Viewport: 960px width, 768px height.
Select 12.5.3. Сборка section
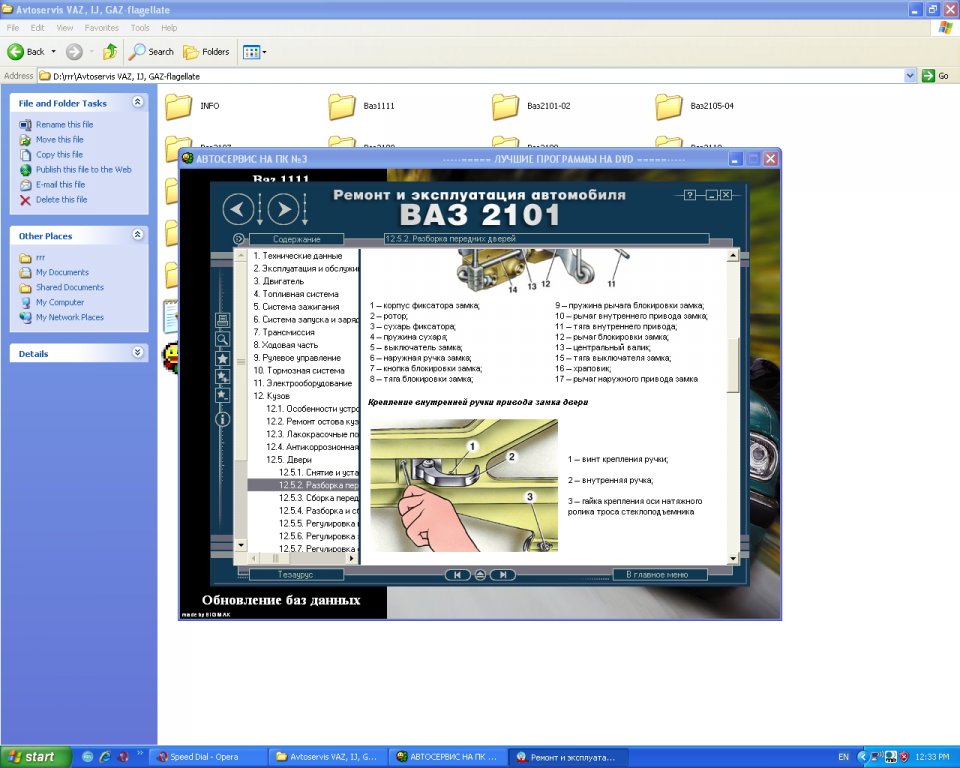318,498
